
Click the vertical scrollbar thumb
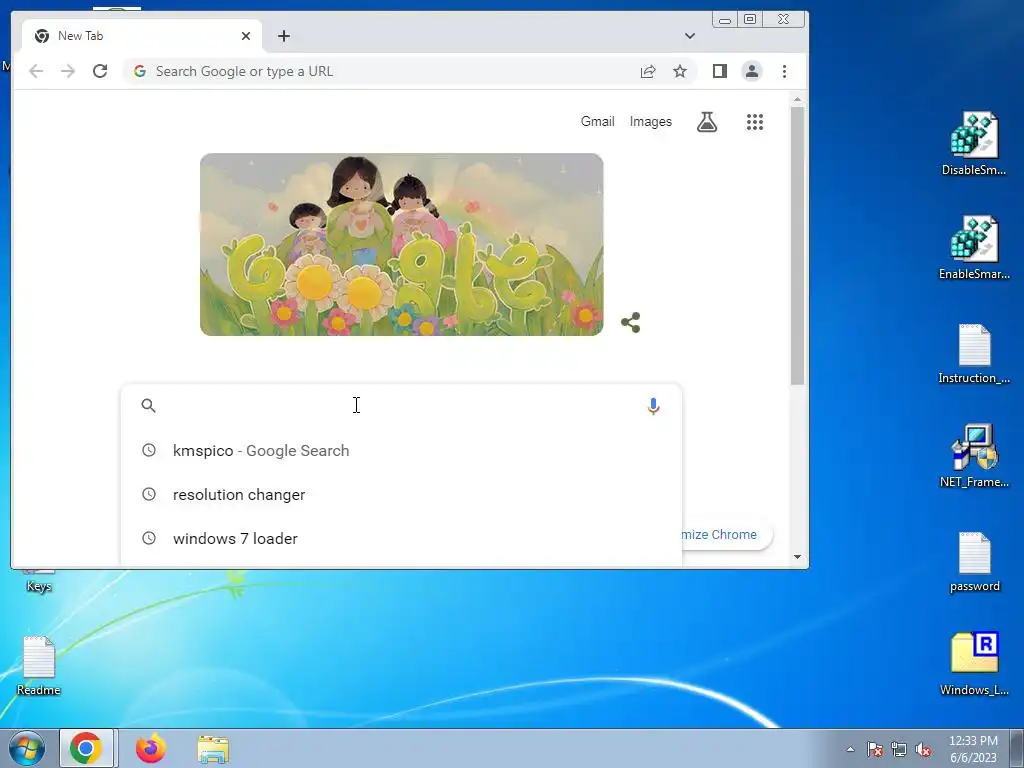tap(797, 246)
